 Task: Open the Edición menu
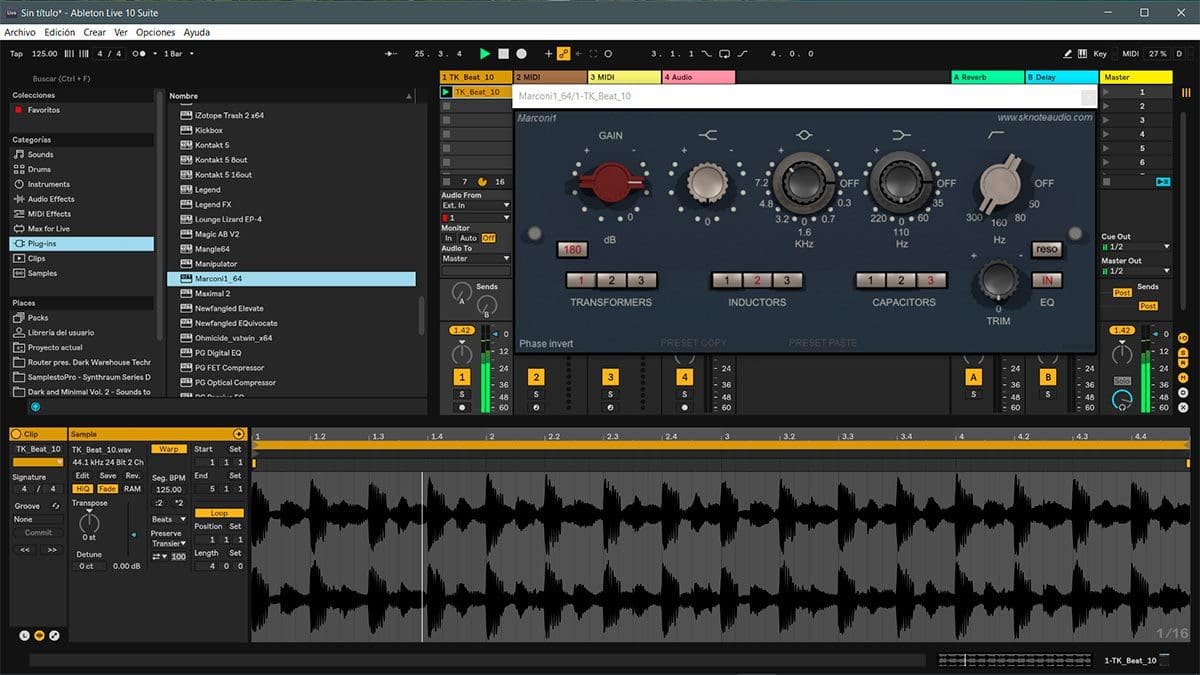click(59, 32)
